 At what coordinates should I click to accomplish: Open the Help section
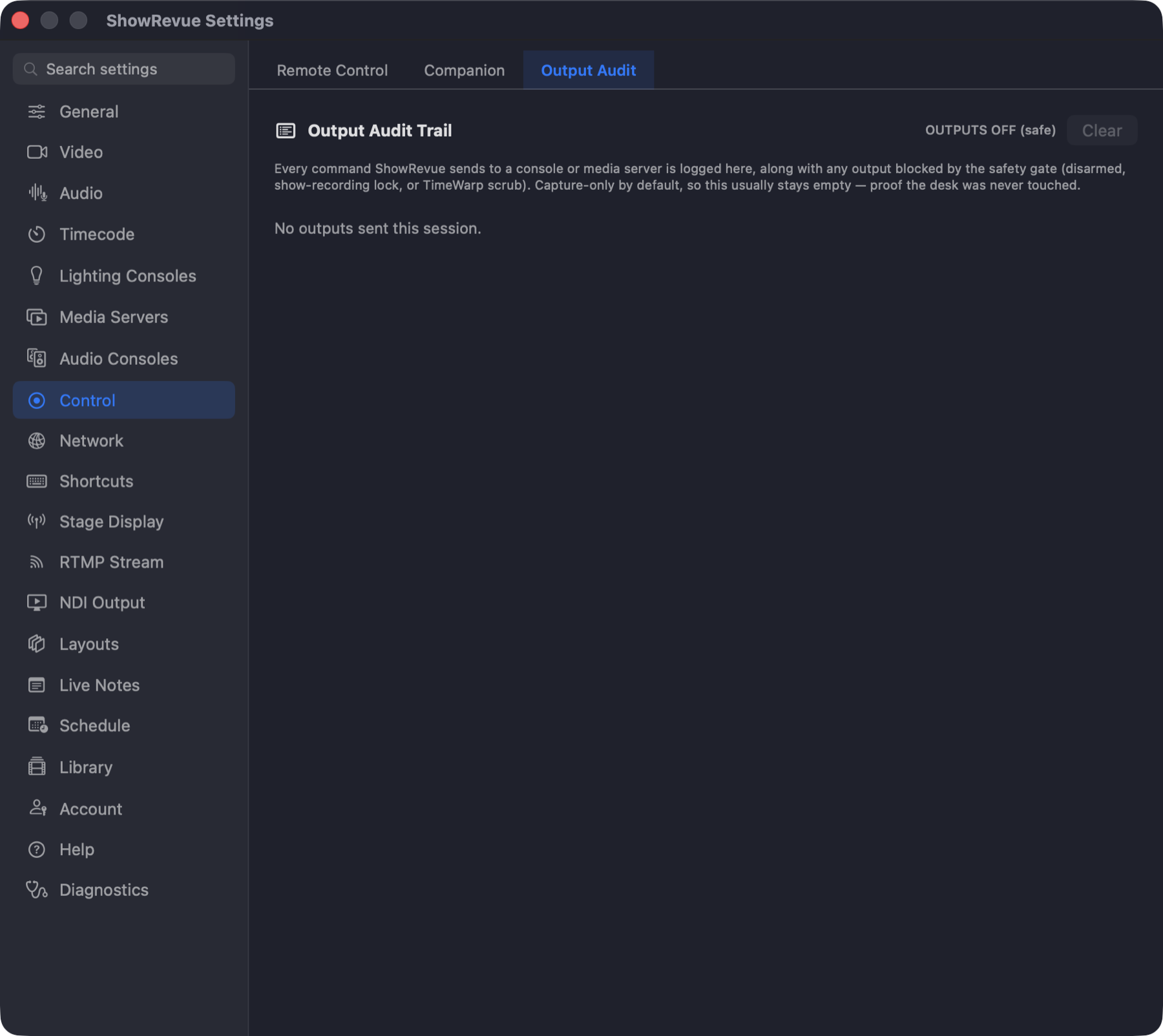123,849
